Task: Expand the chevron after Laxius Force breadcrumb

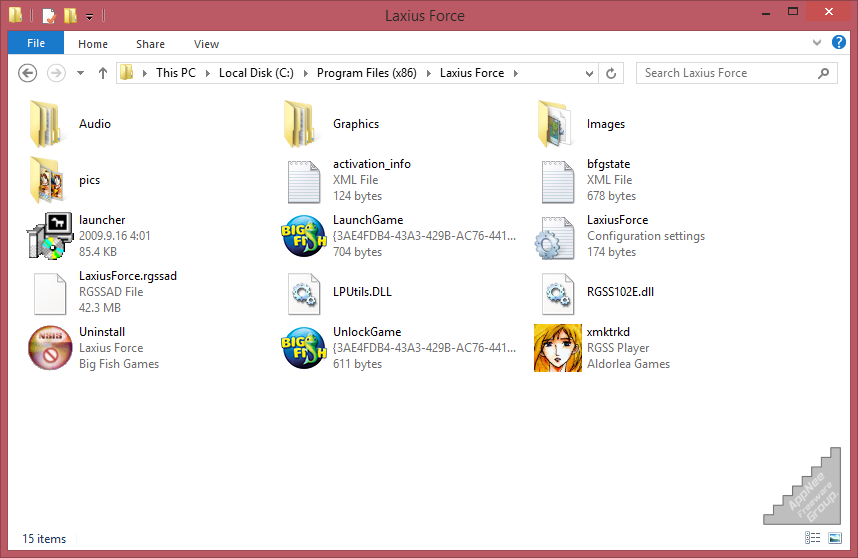Action: [x=515, y=73]
